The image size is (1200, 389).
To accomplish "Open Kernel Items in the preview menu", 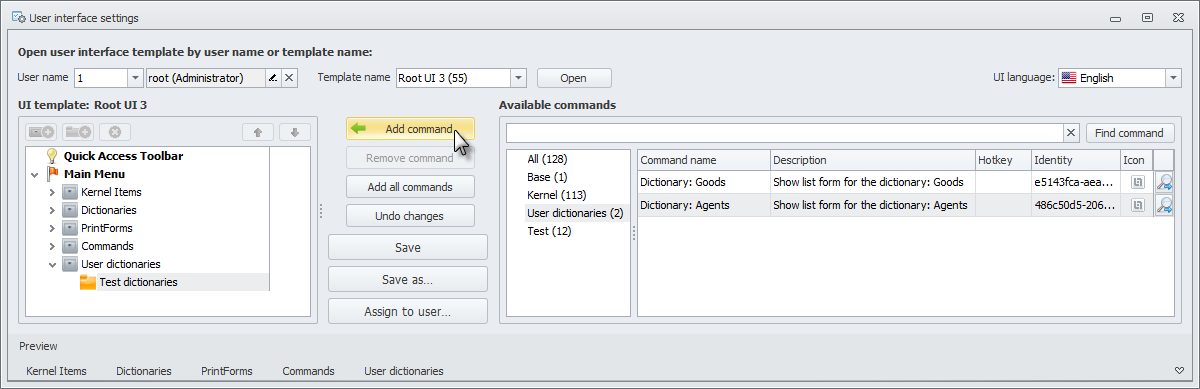I will [56, 371].
